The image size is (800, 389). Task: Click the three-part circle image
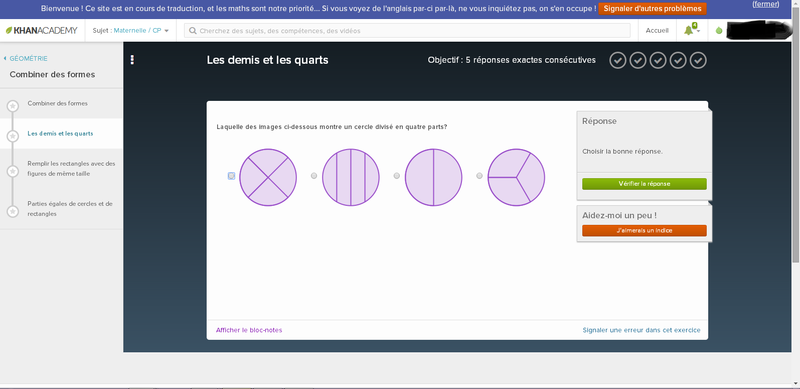pos(516,177)
